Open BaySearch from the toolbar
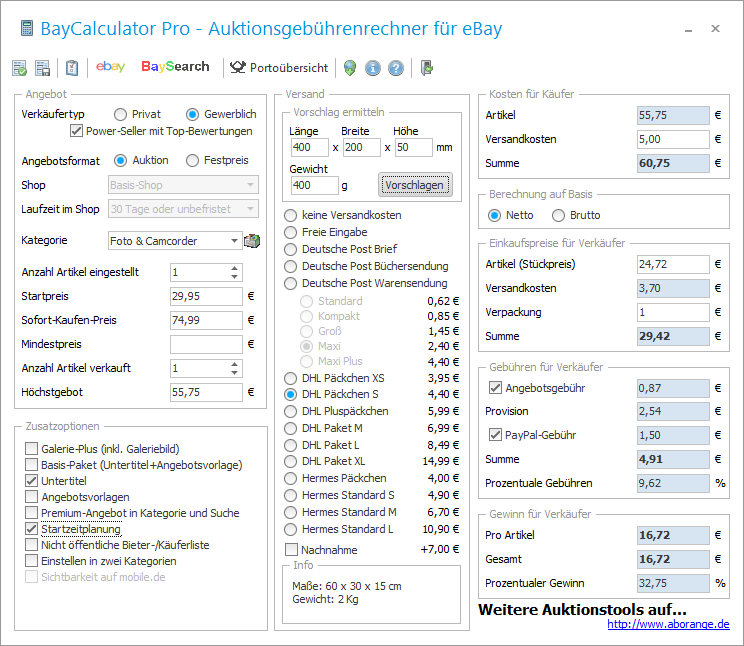Viewport: 744px width, 646px height. (175, 66)
